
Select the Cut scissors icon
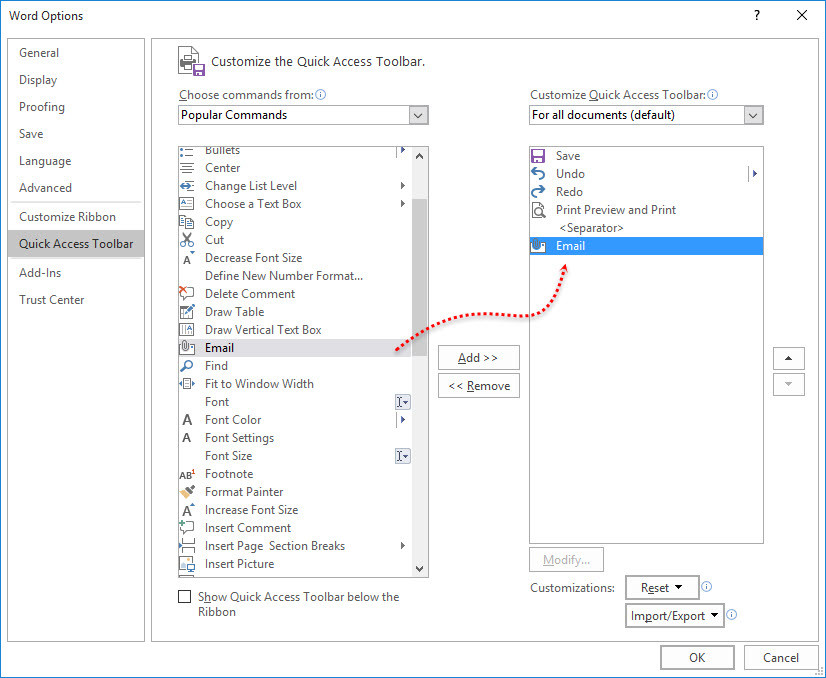[186, 240]
